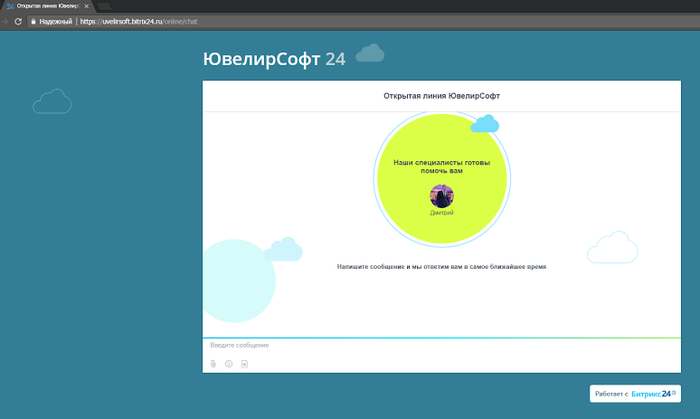The height and width of the screenshot is (419, 700).
Task: Click the secure padlock icon in address bar
Action: pos(33,21)
